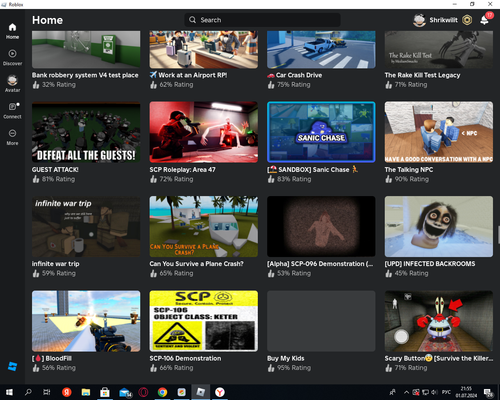Open Windows taskbar search
The width and height of the screenshot is (500, 400).
pyautogui.click(x=28, y=392)
